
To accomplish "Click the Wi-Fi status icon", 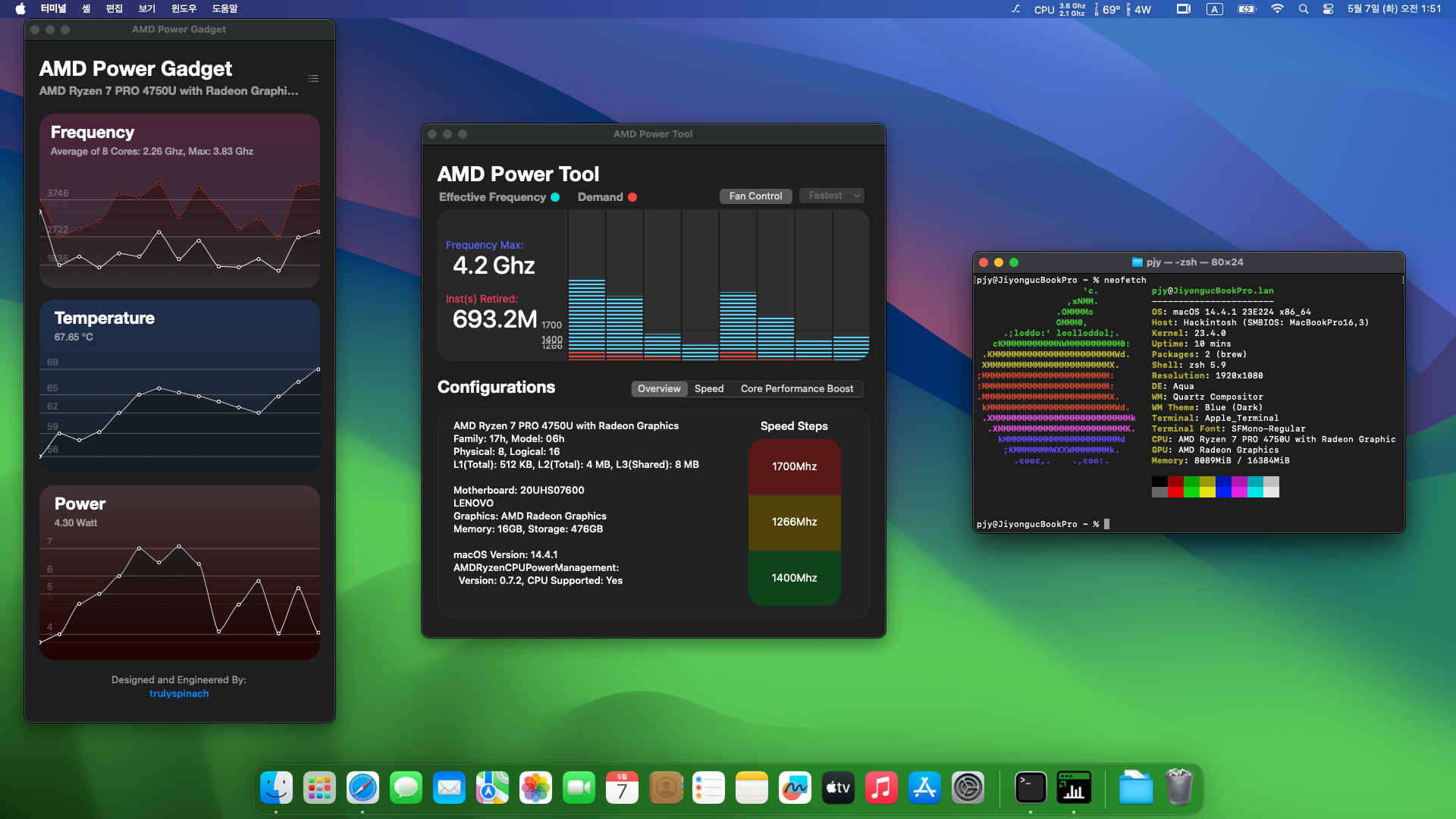I will pyautogui.click(x=1277, y=9).
